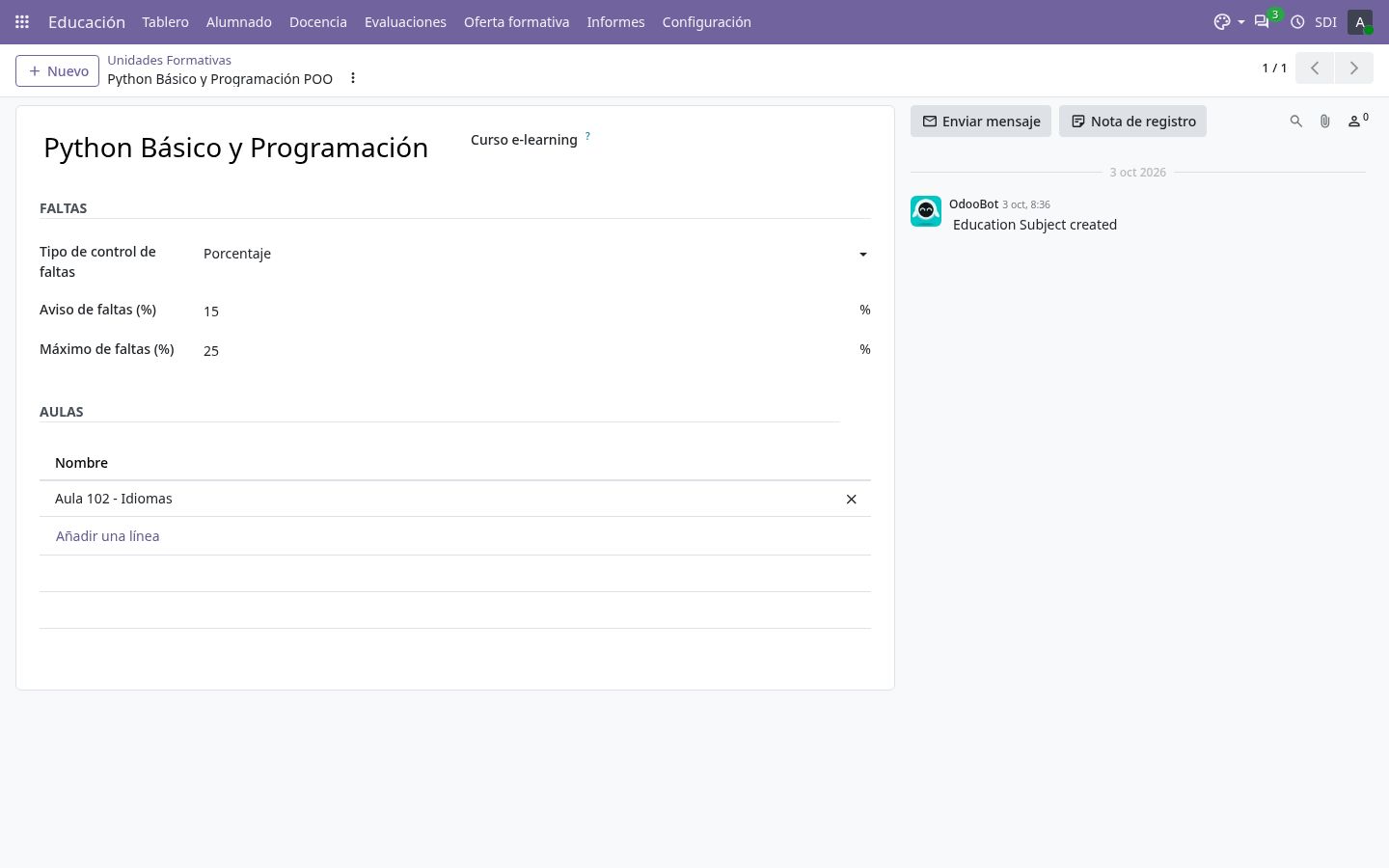Open the Alumnado menu
The height and width of the screenshot is (868, 1389).
click(x=239, y=21)
